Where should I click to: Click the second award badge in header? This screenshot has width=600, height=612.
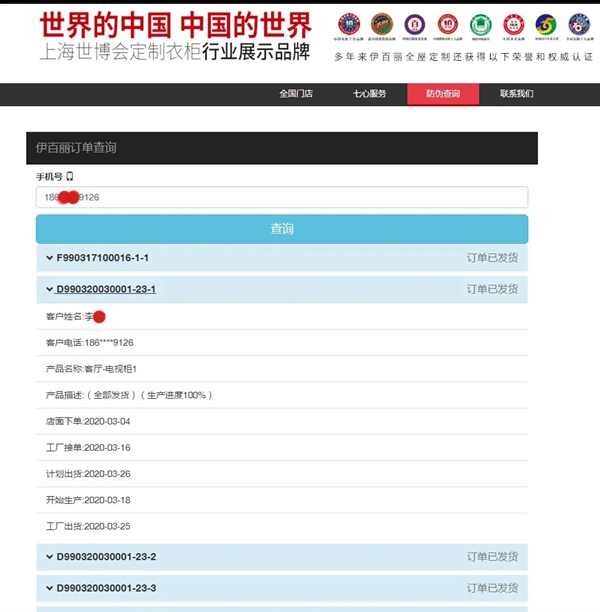pos(382,24)
